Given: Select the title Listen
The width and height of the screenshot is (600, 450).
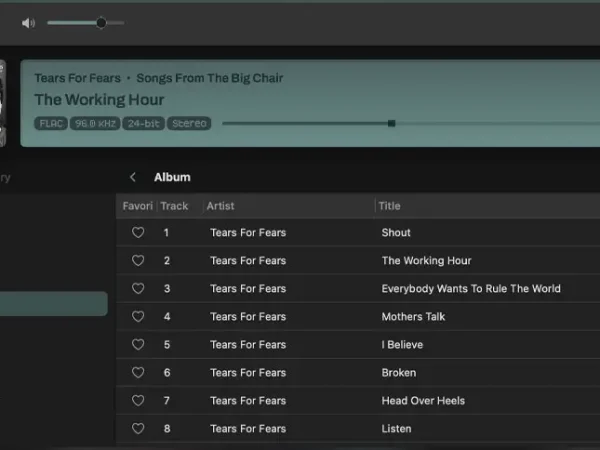Looking at the screenshot, I should click(x=396, y=429).
